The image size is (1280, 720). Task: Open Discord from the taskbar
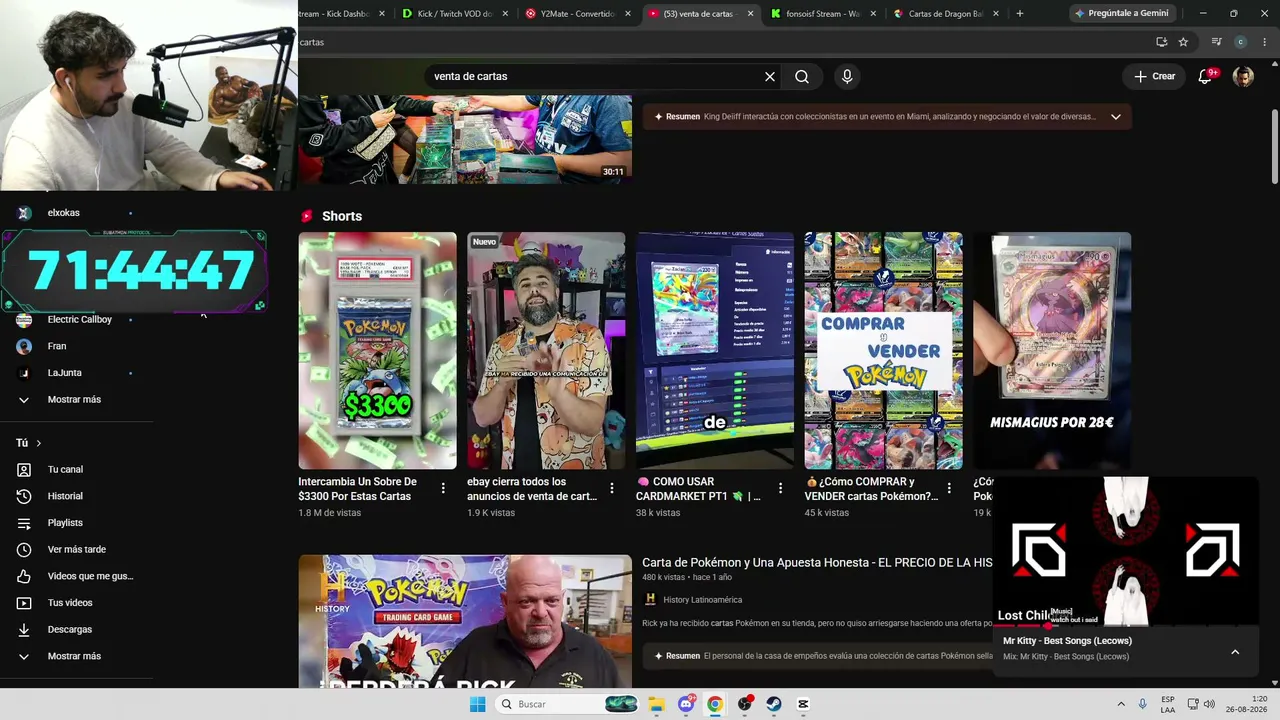pyautogui.click(x=686, y=704)
